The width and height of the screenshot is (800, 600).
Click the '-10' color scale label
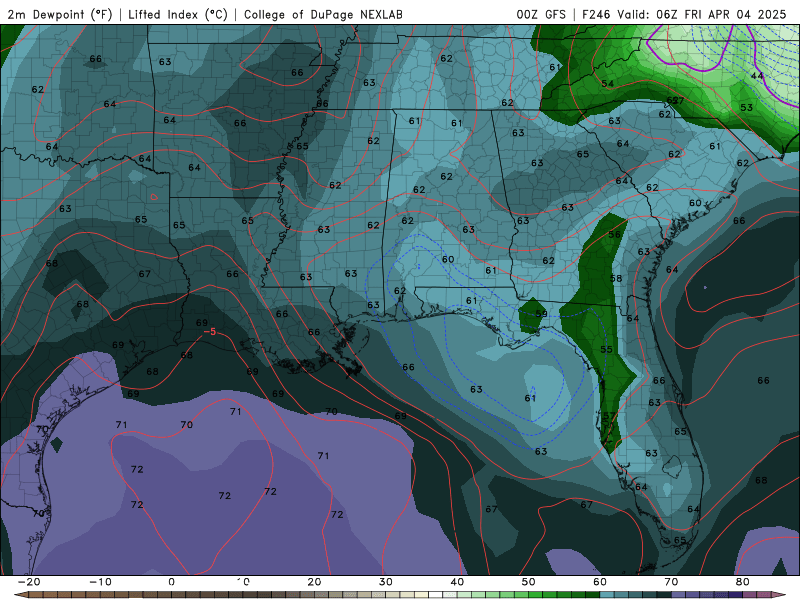pyautogui.click(x=100, y=582)
